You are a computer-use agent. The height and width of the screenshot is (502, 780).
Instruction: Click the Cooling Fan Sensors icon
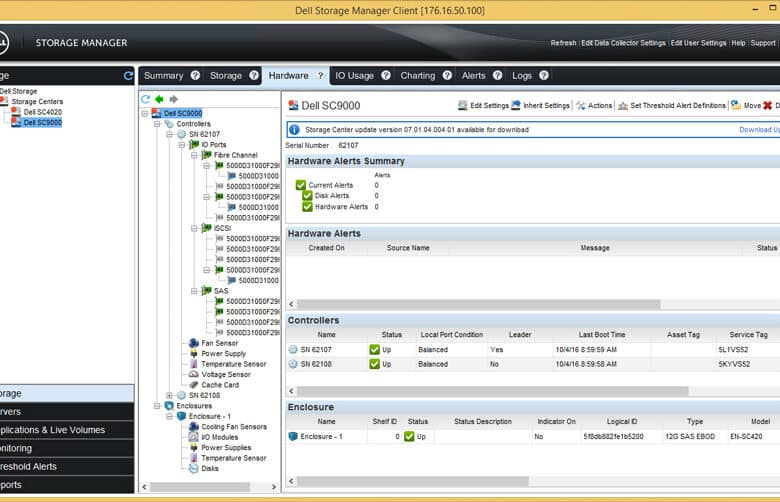coord(194,427)
